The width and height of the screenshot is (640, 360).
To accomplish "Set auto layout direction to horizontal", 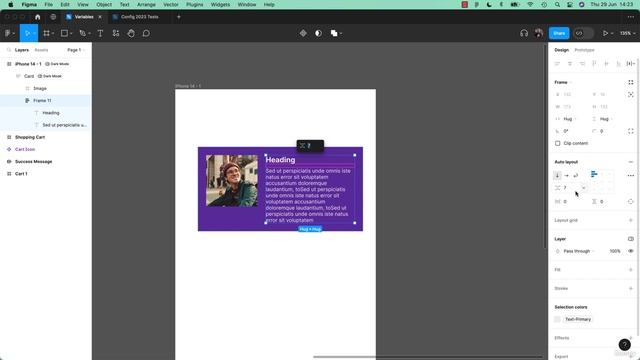I will pyautogui.click(x=567, y=175).
